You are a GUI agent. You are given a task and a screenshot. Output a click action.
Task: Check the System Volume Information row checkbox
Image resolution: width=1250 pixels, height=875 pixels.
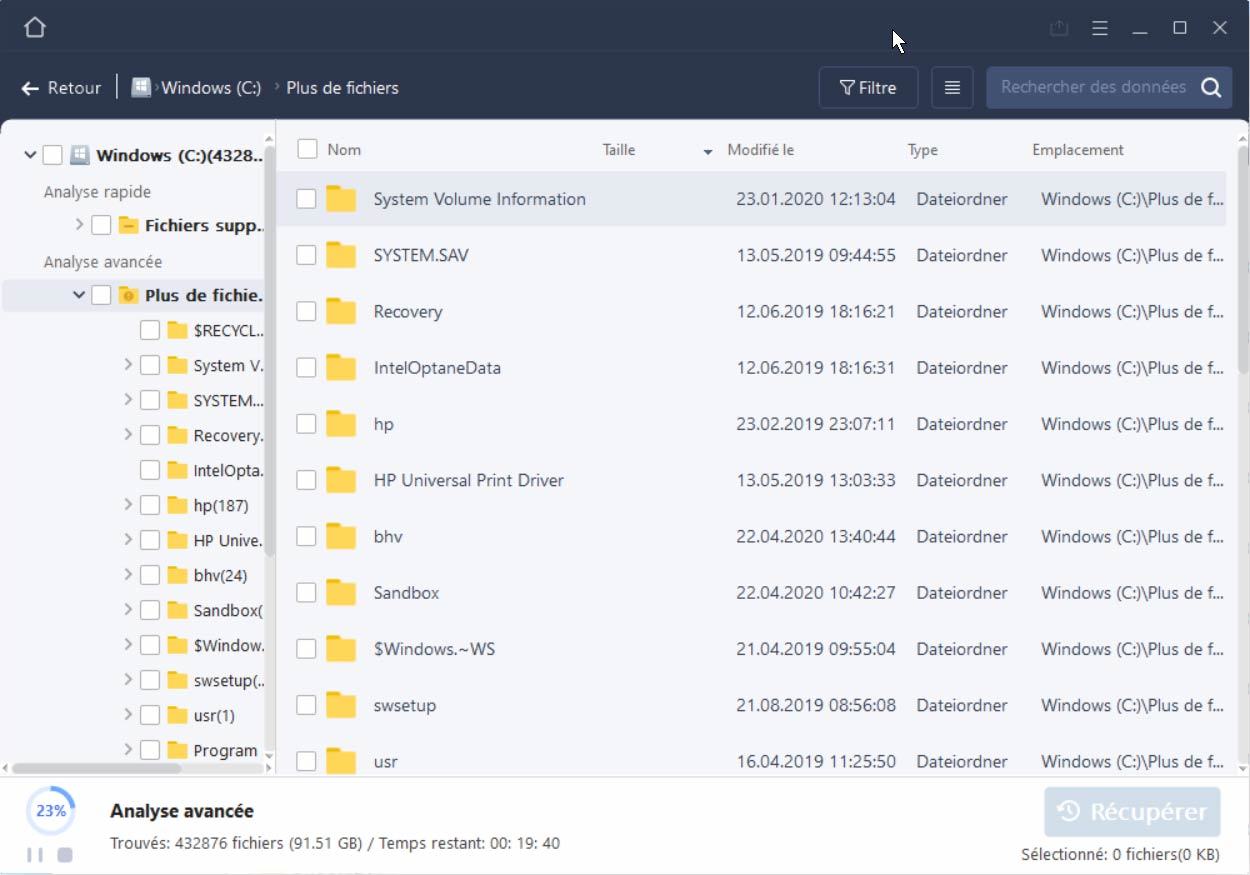click(x=306, y=199)
